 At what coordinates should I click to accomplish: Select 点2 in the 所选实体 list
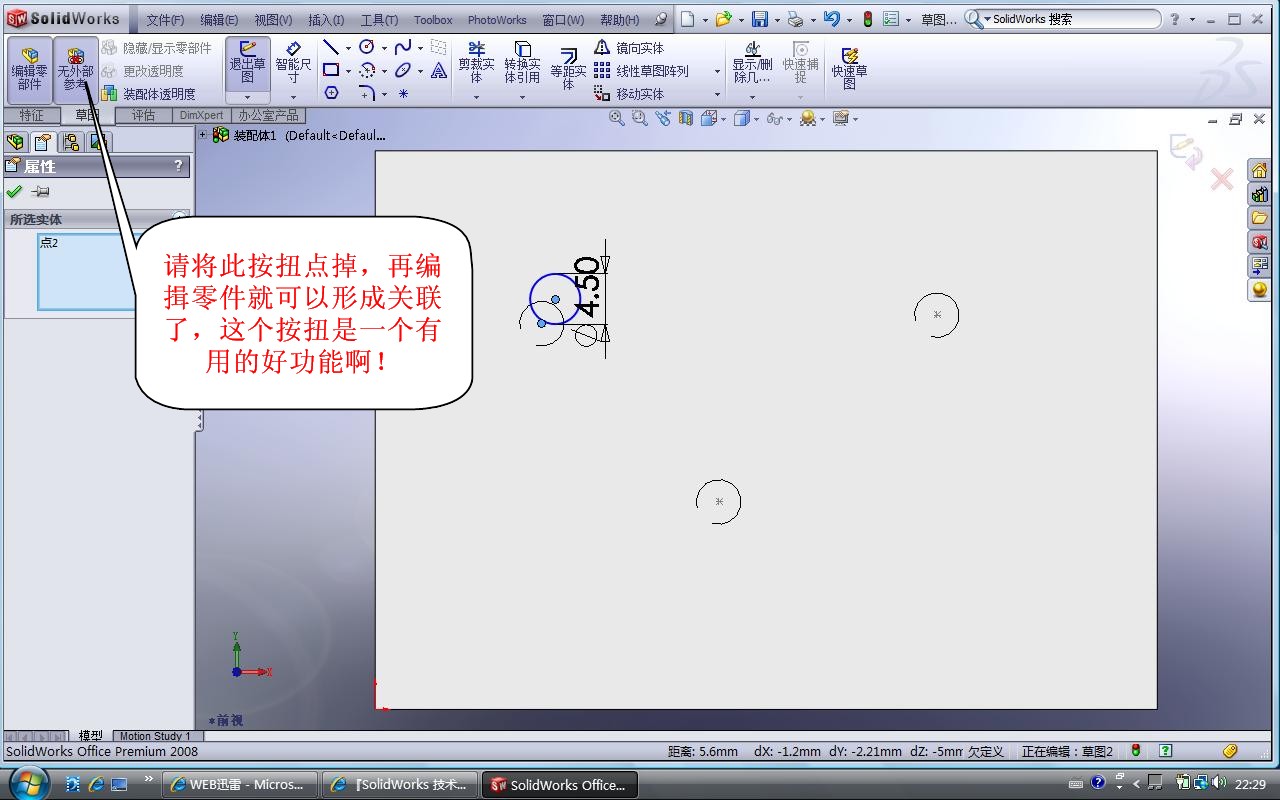49,243
